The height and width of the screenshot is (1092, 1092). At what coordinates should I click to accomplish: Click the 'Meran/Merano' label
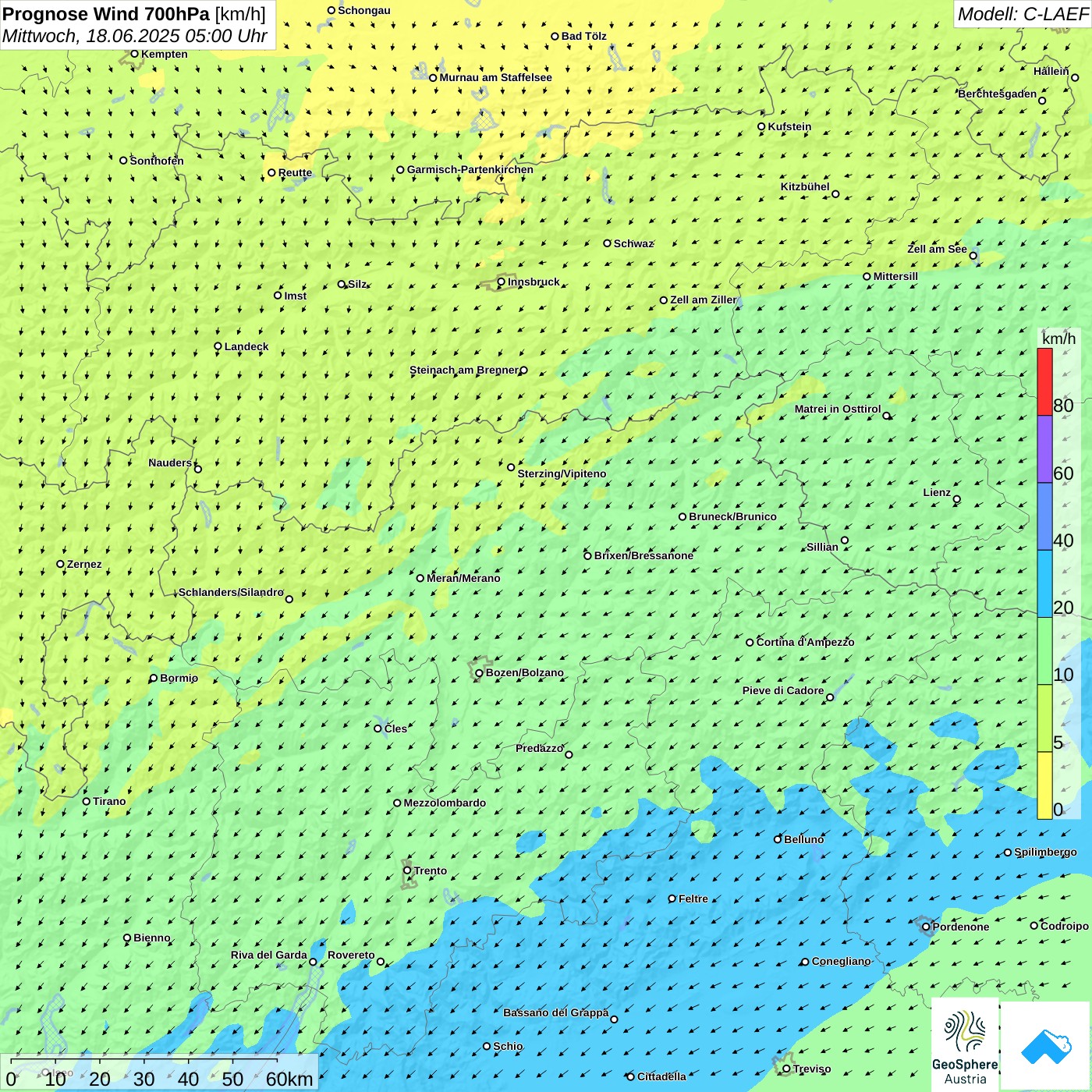click(463, 578)
